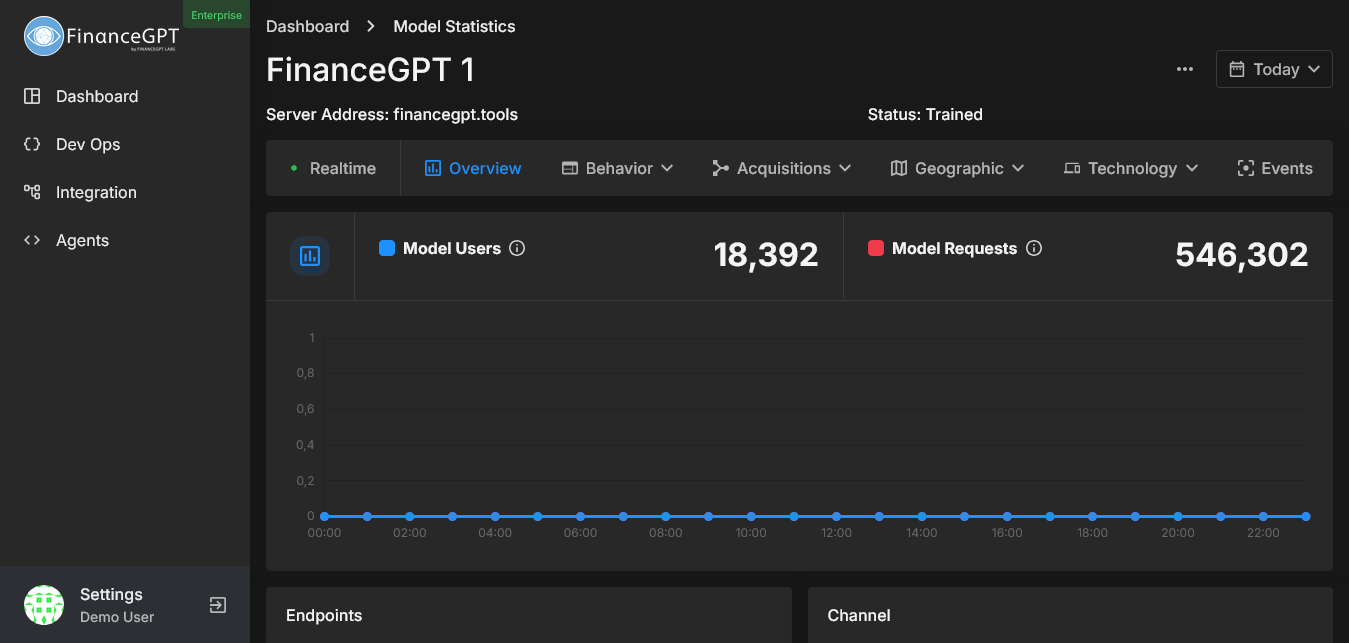Open the Events tab

1275,168
